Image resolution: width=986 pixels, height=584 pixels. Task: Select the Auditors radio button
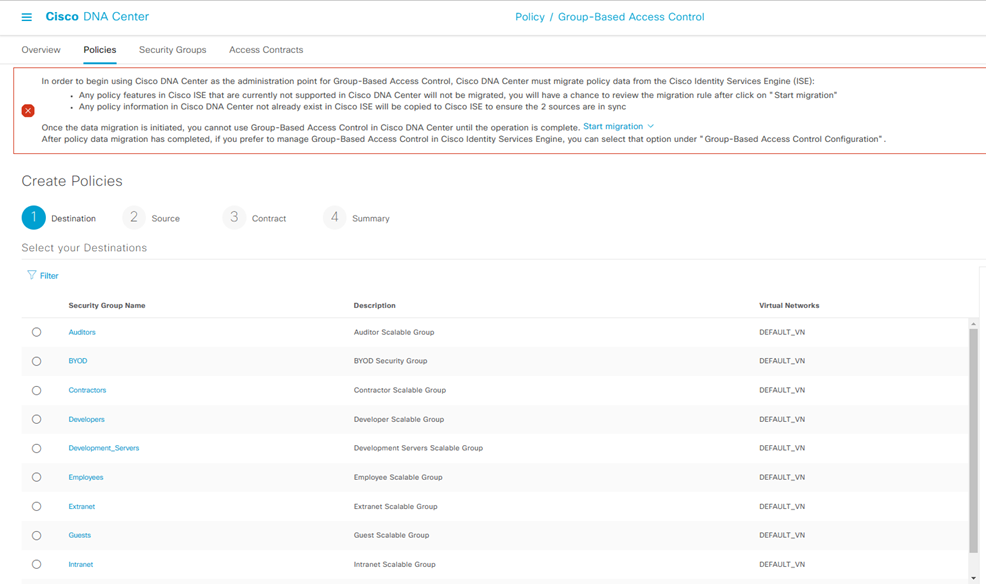(x=37, y=332)
